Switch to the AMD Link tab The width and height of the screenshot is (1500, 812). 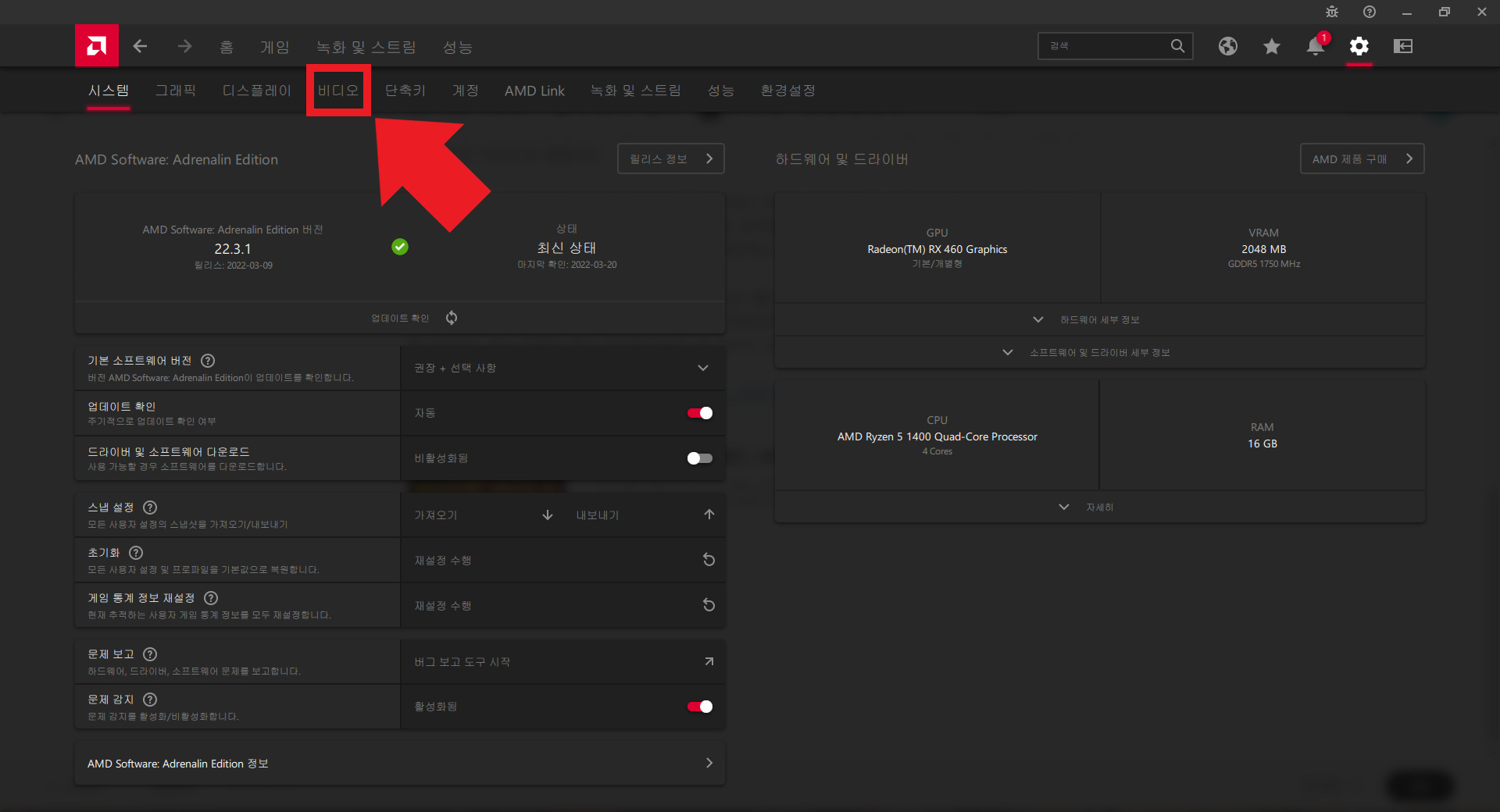tap(534, 91)
